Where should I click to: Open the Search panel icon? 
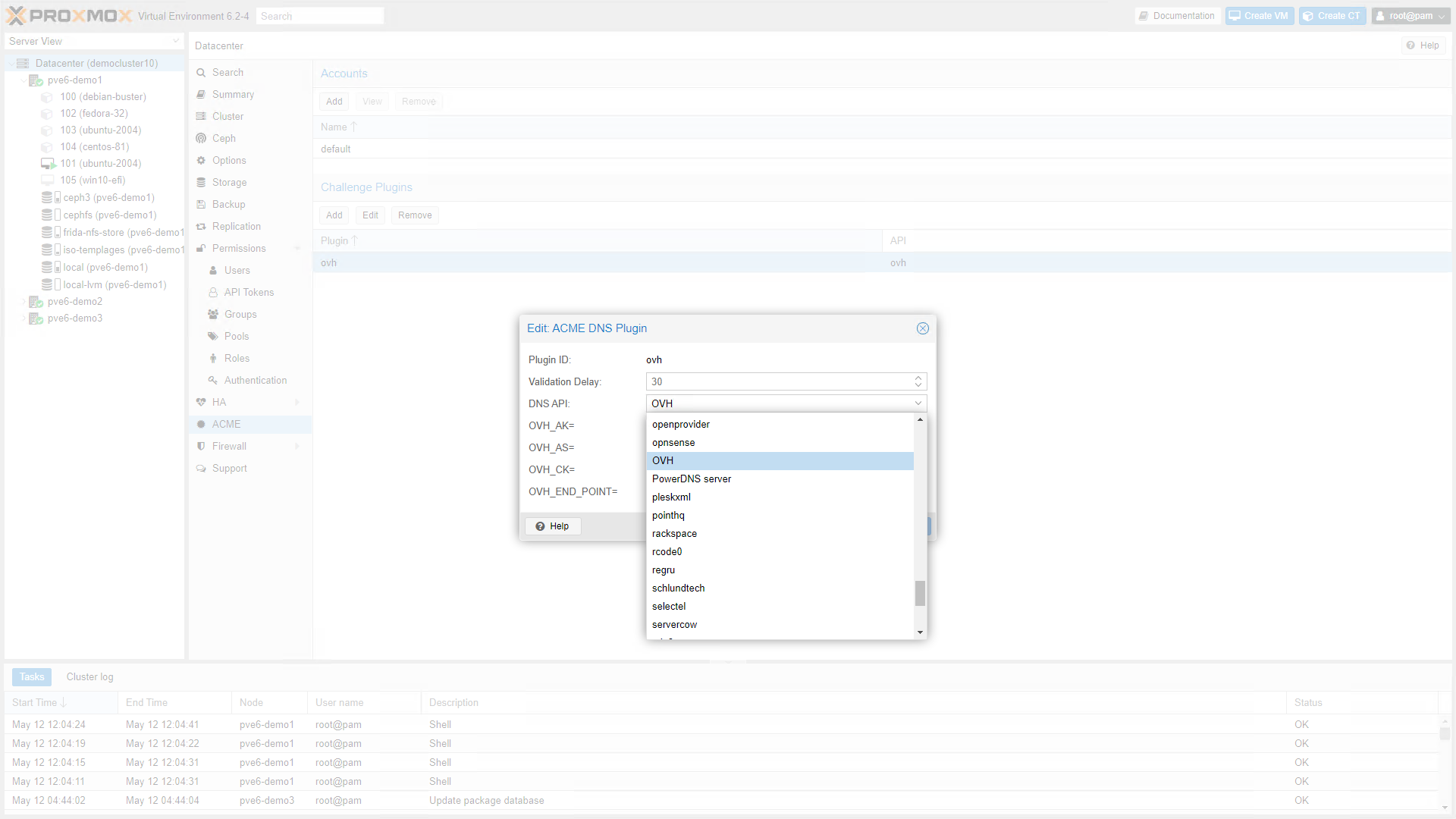coord(201,73)
